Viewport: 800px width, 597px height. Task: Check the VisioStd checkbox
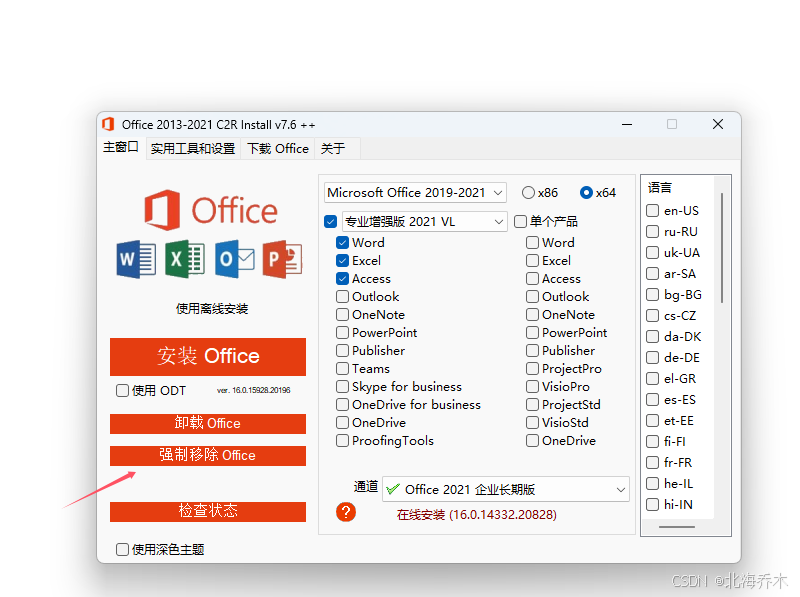click(x=532, y=422)
